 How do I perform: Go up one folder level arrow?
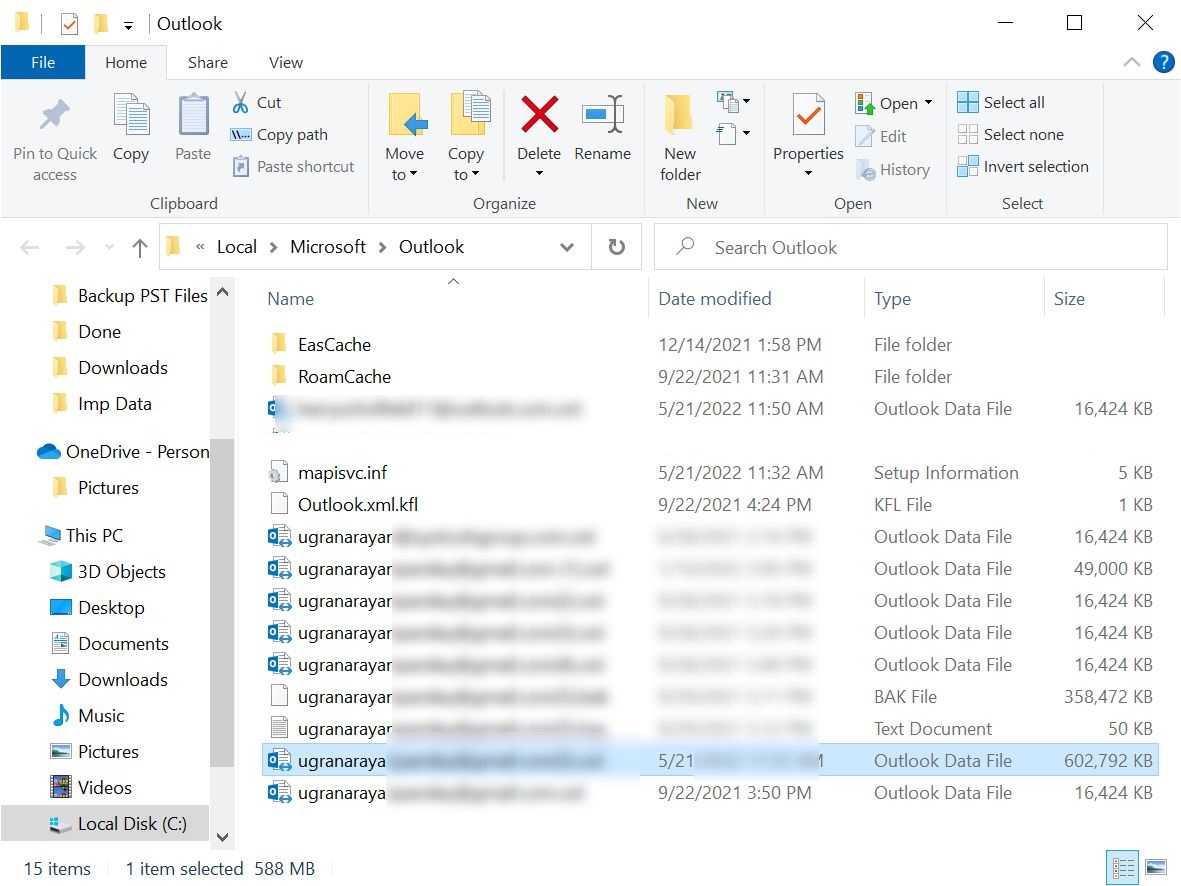[139, 247]
